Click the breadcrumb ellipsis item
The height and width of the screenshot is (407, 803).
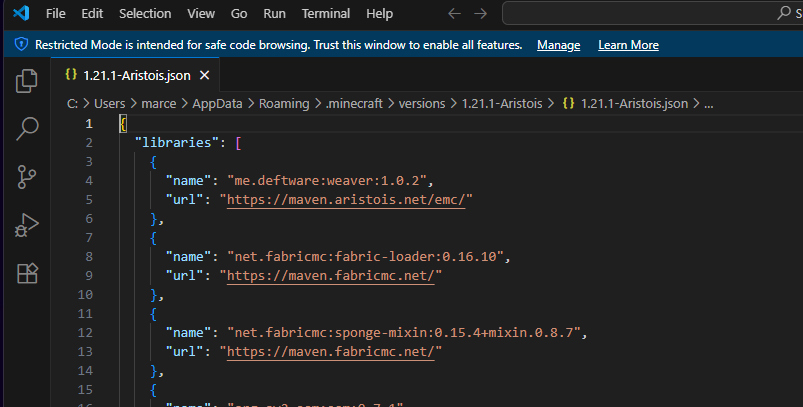709,104
